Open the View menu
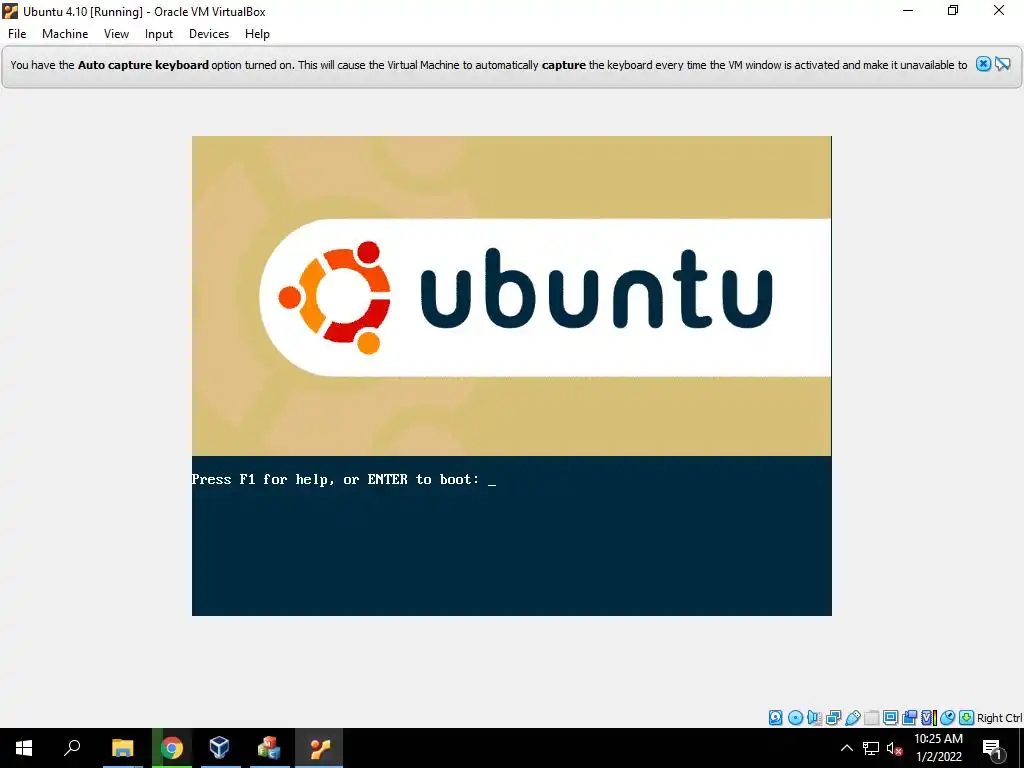This screenshot has height=768, width=1024. pos(116,34)
